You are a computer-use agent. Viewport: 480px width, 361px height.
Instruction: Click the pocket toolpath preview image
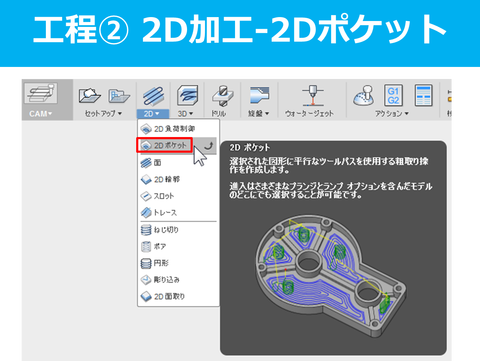(331, 276)
